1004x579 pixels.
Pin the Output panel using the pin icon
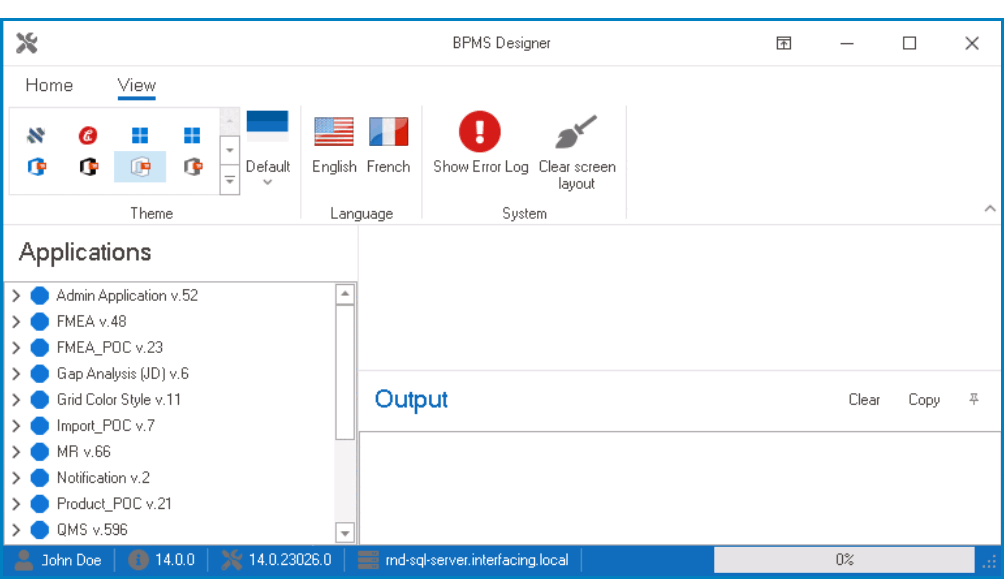coord(974,399)
